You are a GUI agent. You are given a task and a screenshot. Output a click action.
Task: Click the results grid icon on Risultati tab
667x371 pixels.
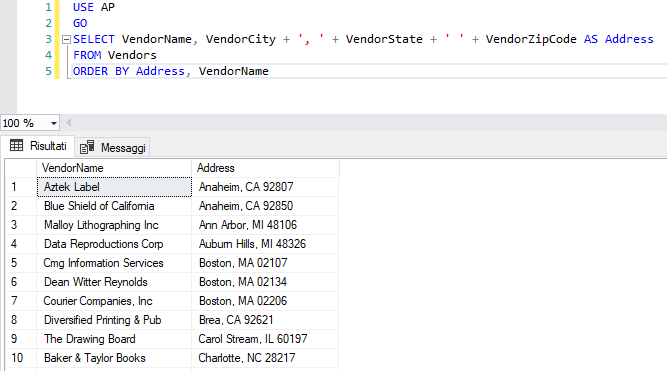click(17, 146)
